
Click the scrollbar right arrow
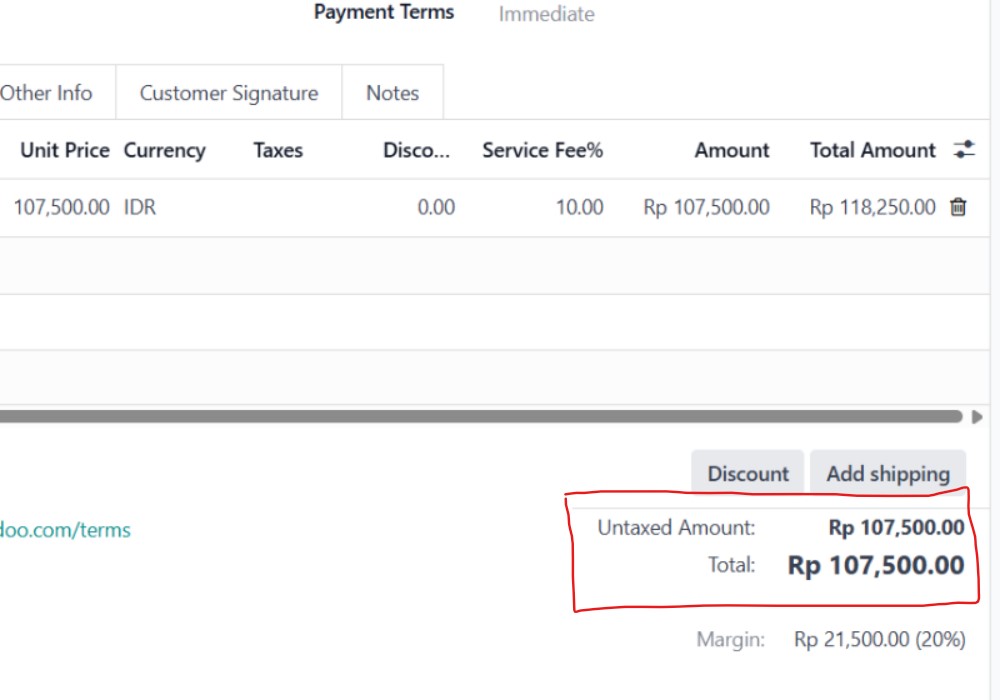click(977, 417)
